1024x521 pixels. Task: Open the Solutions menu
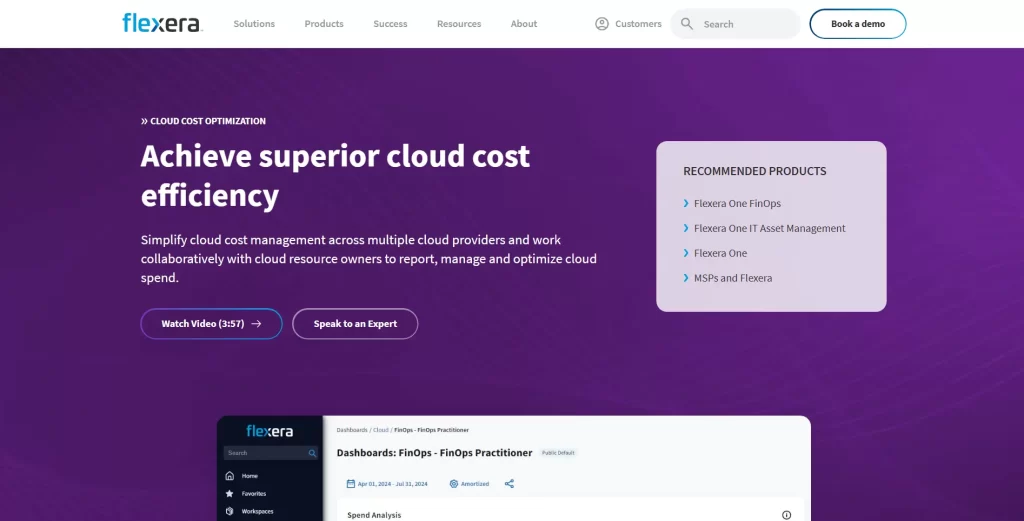tap(254, 24)
